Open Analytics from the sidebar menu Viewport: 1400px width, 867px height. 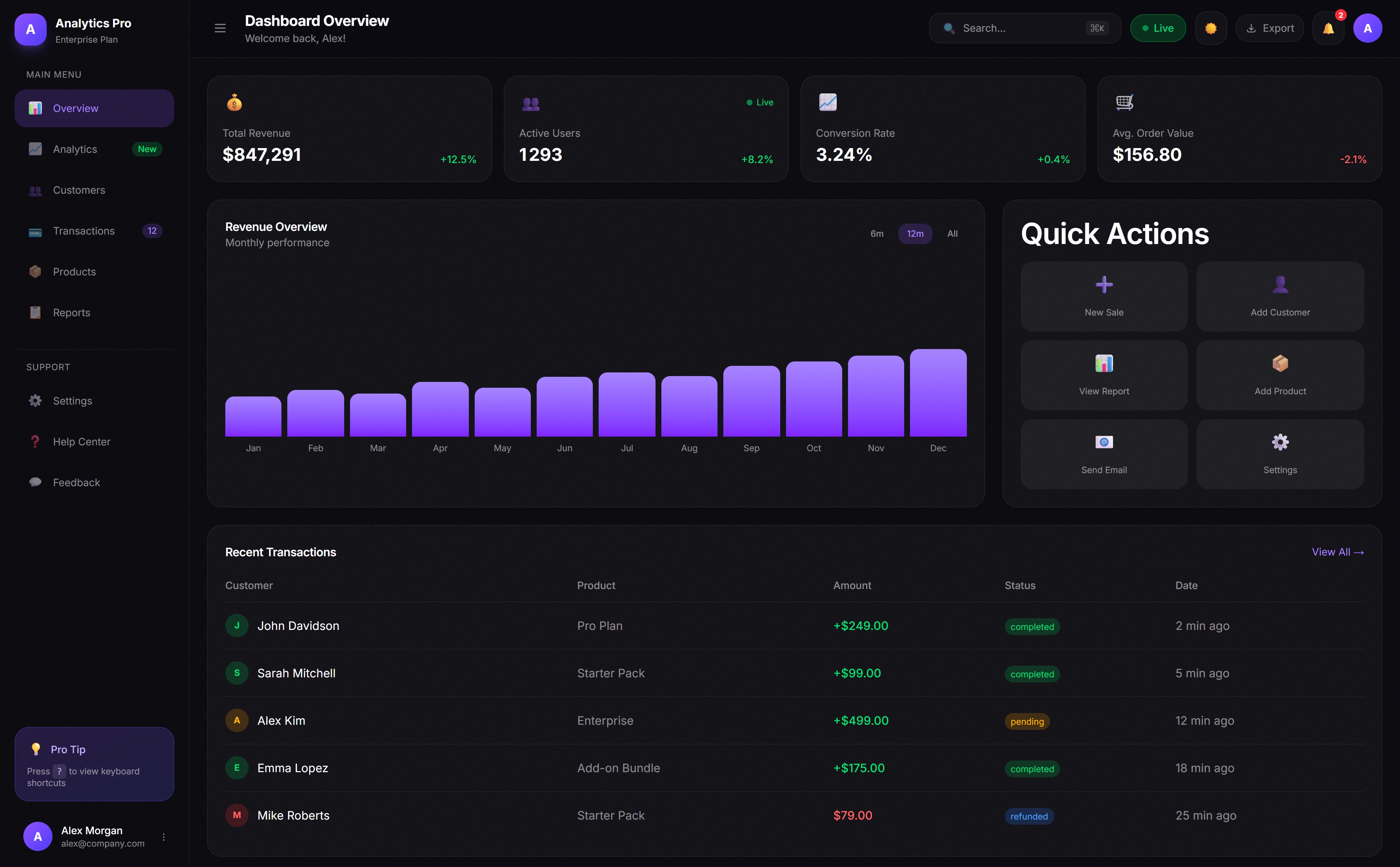75,149
